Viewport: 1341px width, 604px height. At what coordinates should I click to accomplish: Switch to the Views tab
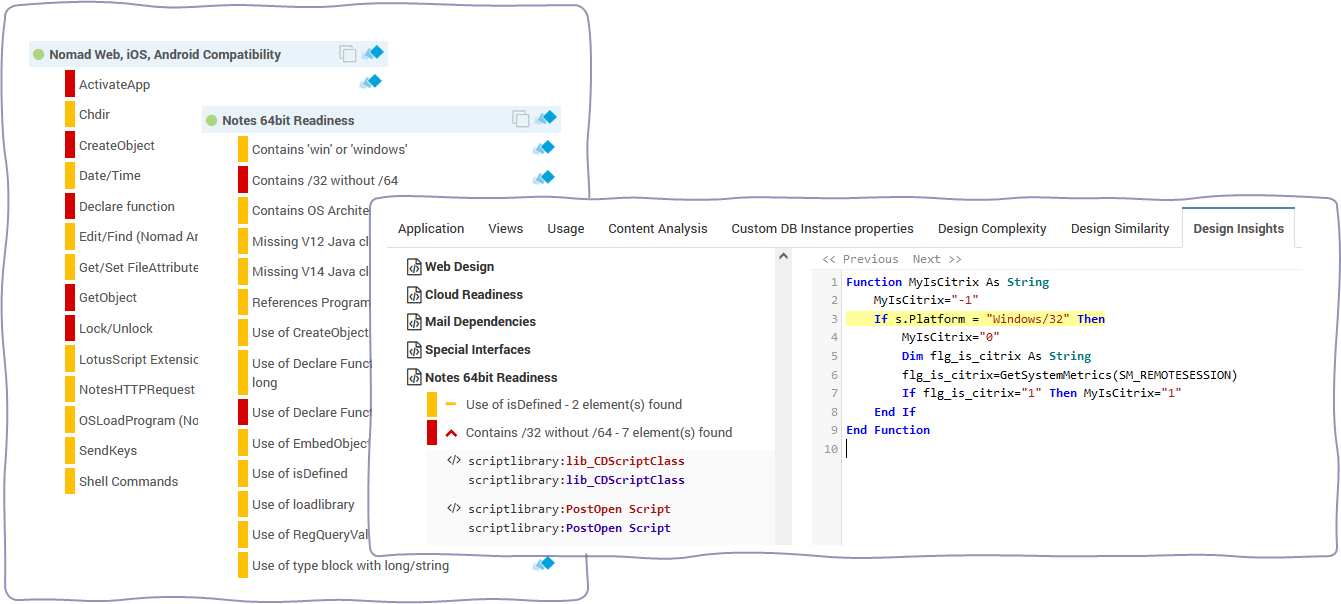tap(506, 229)
